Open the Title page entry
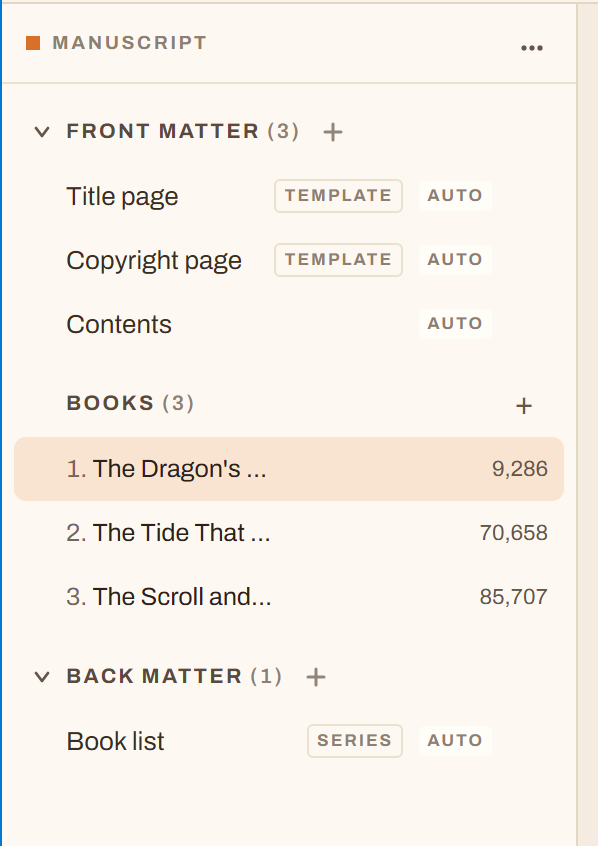 click(122, 197)
